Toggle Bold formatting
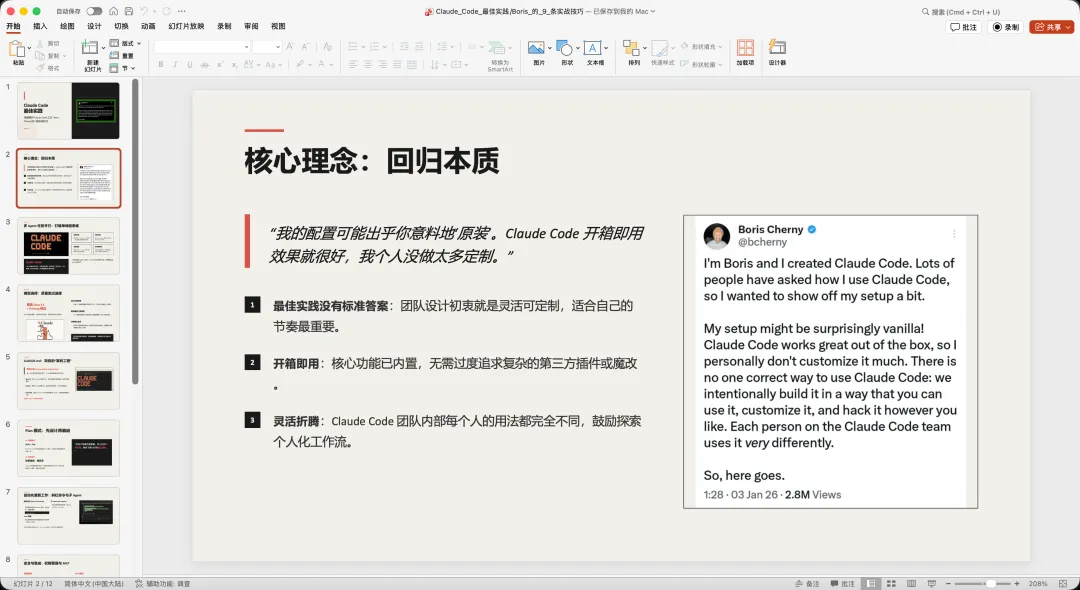Viewport: 1080px width, 590px height. click(x=160, y=65)
